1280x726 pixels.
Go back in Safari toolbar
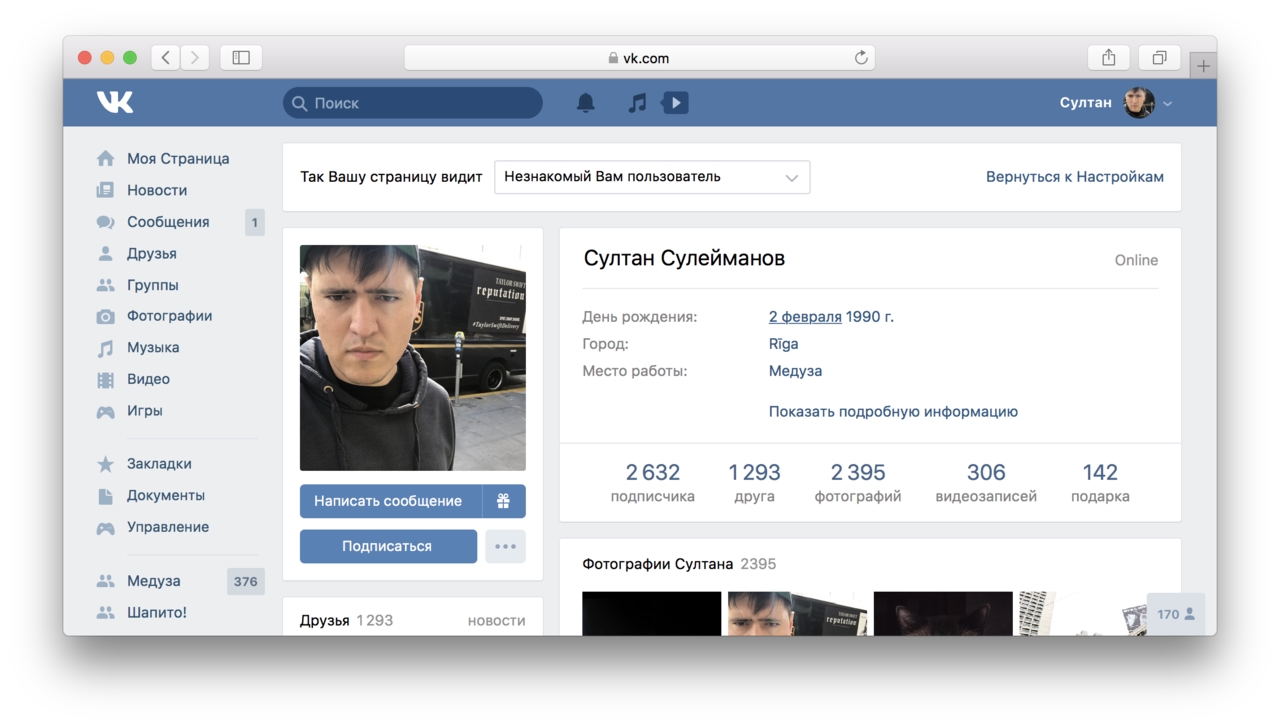(x=166, y=58)
